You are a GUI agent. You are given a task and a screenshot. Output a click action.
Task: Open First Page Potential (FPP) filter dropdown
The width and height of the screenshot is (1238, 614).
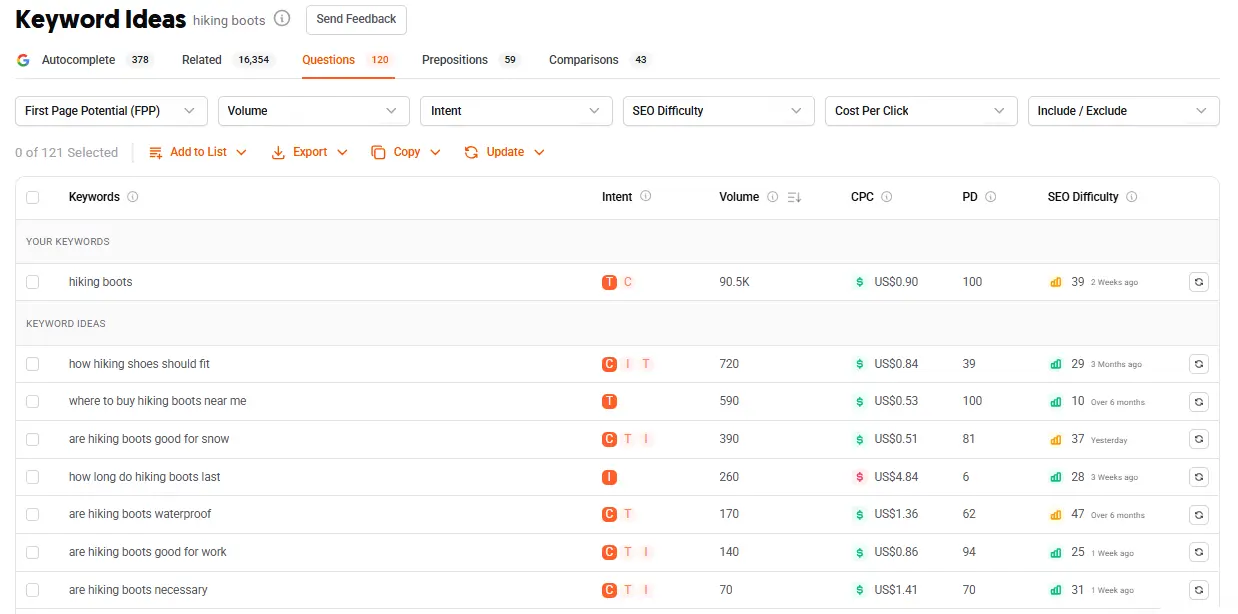[111, 111]
